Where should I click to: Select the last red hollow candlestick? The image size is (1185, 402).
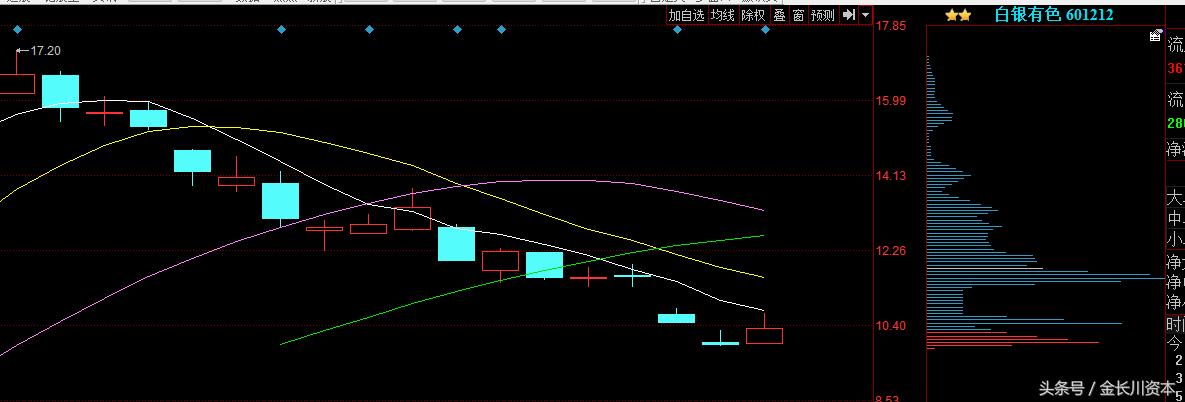pyautogui.click(x=765, y=336)
